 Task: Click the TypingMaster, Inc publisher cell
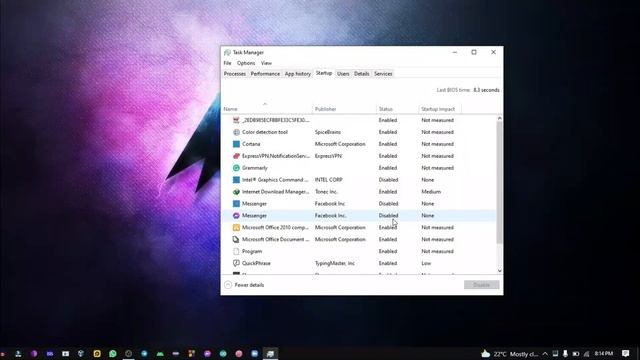point(335,263)
